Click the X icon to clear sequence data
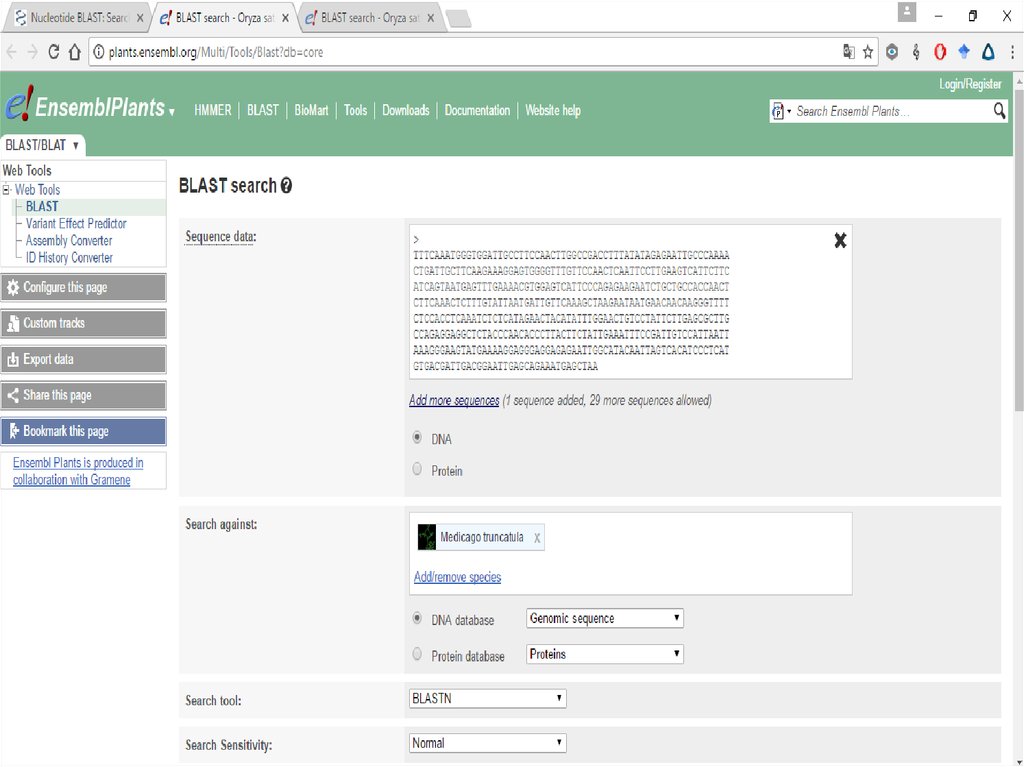This screenshot has width=1024, height=767. pos(840,240)
